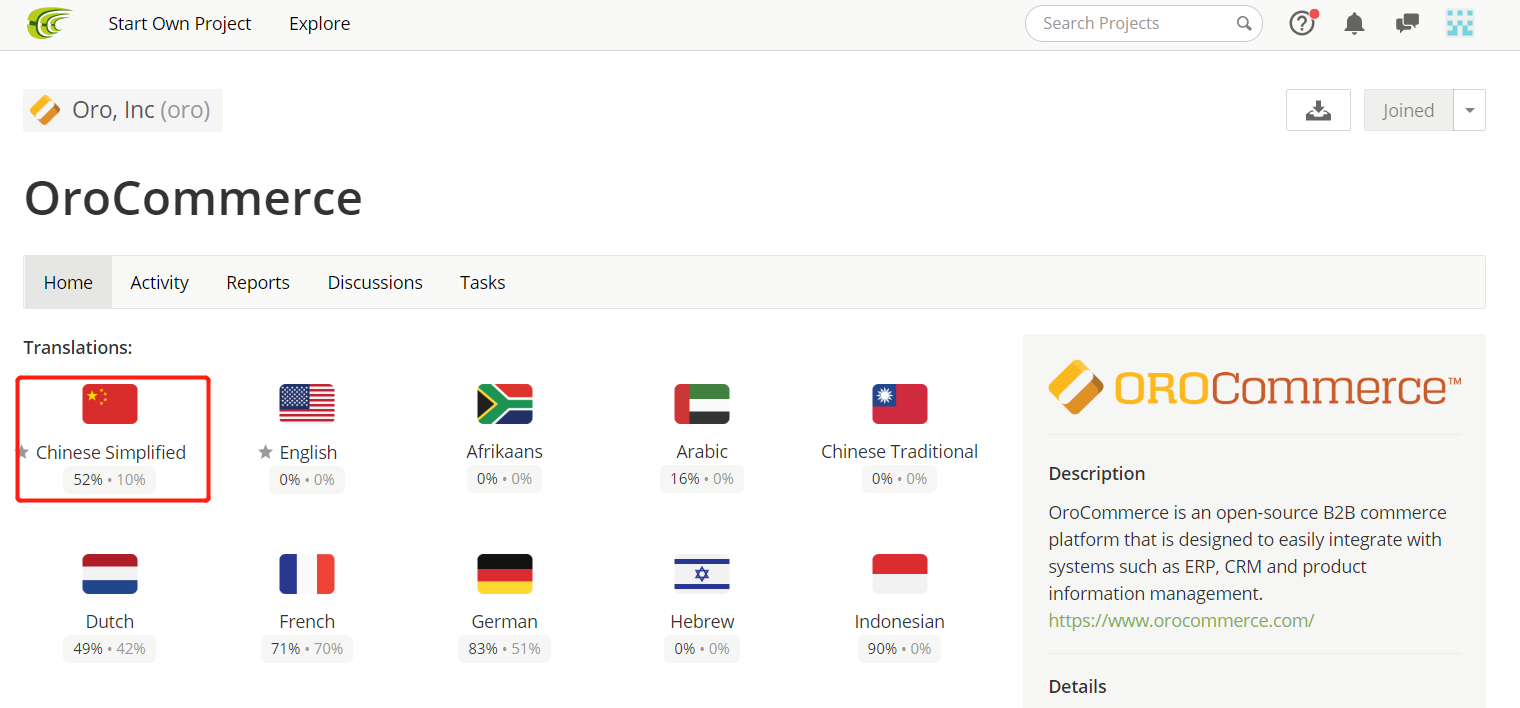Switch to the Discussions tab

[x=375, y=282]
